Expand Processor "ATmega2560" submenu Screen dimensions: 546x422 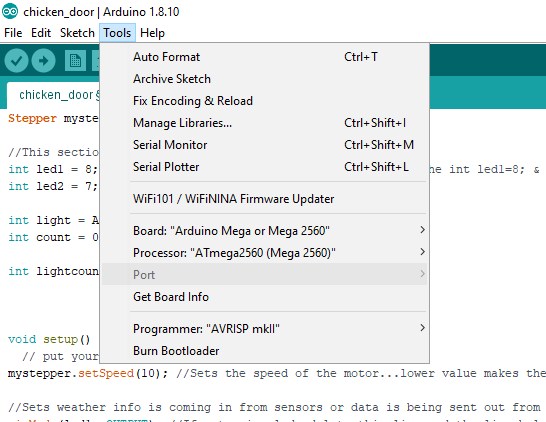264,252
